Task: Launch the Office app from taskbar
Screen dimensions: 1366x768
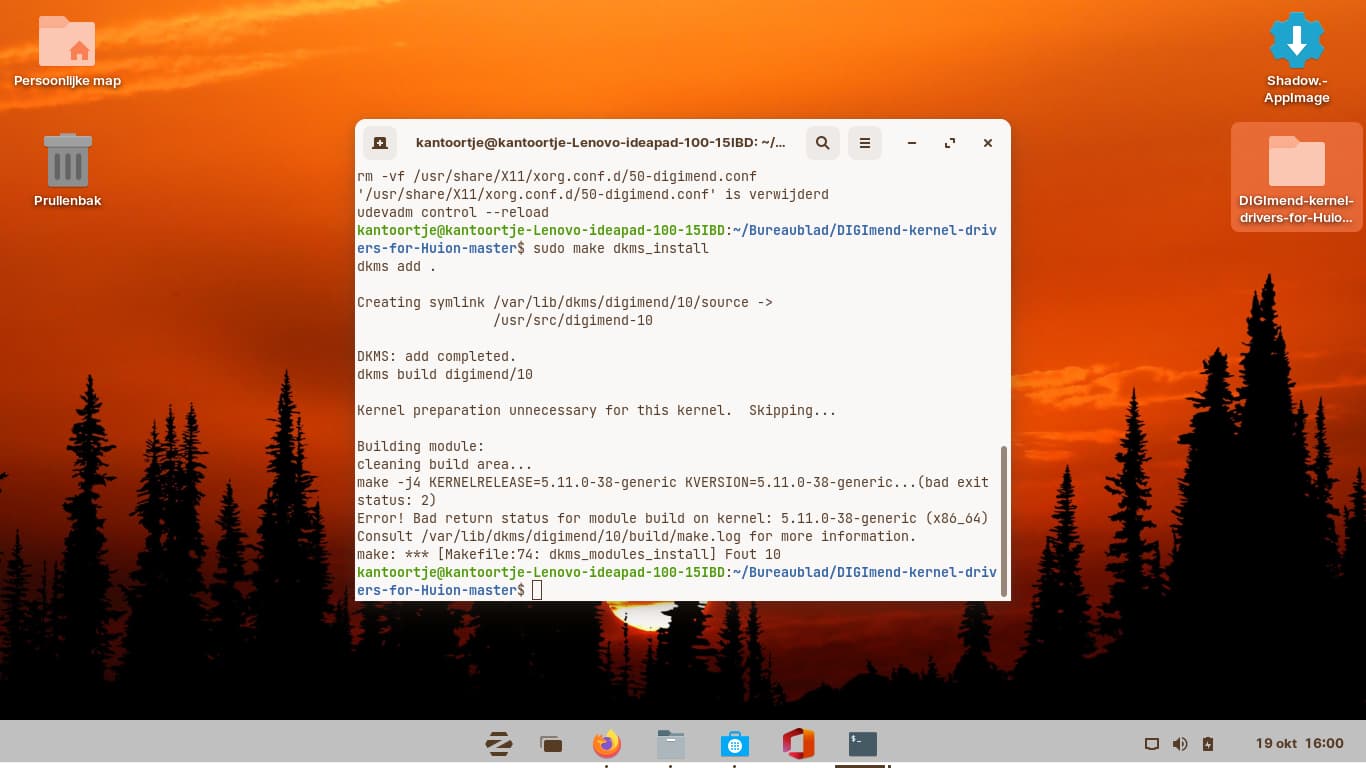Action: click(798, 744)
